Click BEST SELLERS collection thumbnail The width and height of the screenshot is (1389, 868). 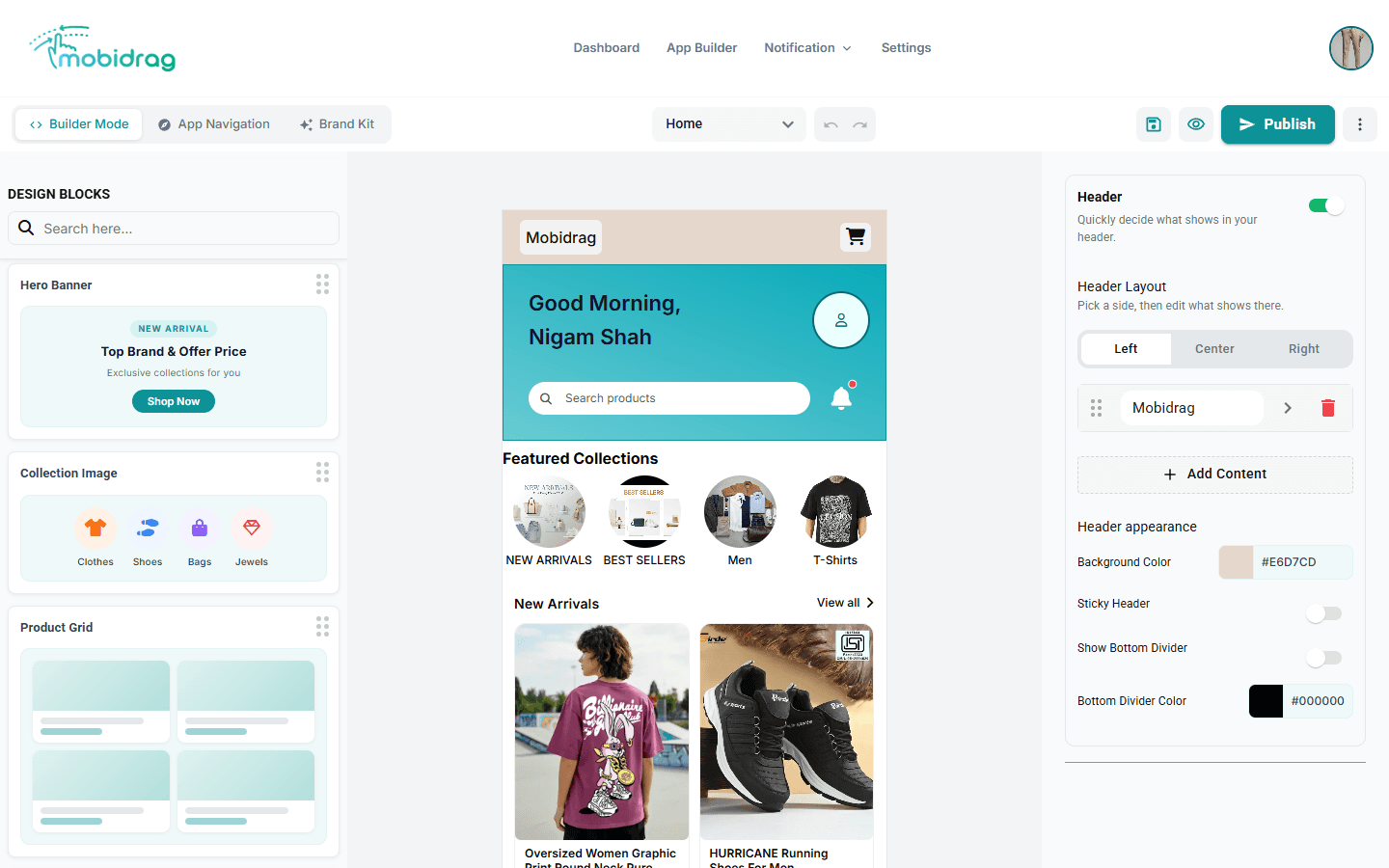pyautogui.click(x=644, y=512)
